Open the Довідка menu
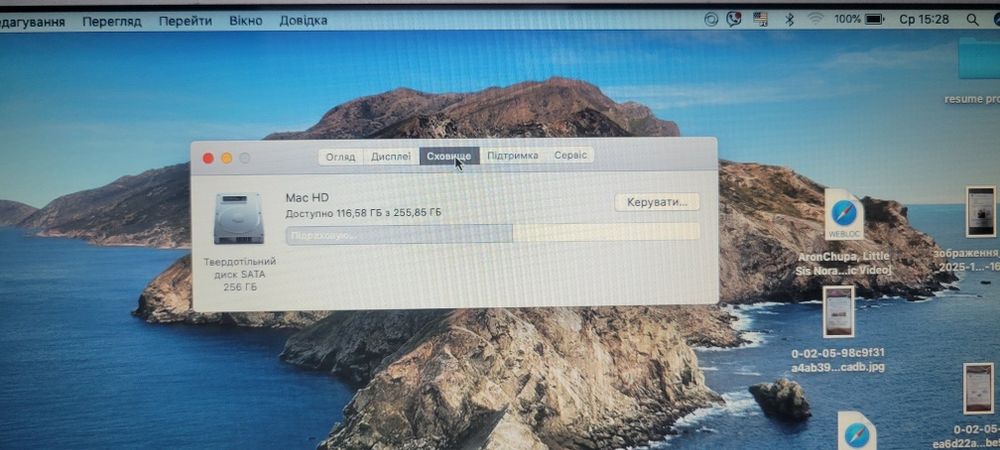Image resolution: width=1000 pixels, height=450 pixels. pyautogui.click(x=304, y=20)
